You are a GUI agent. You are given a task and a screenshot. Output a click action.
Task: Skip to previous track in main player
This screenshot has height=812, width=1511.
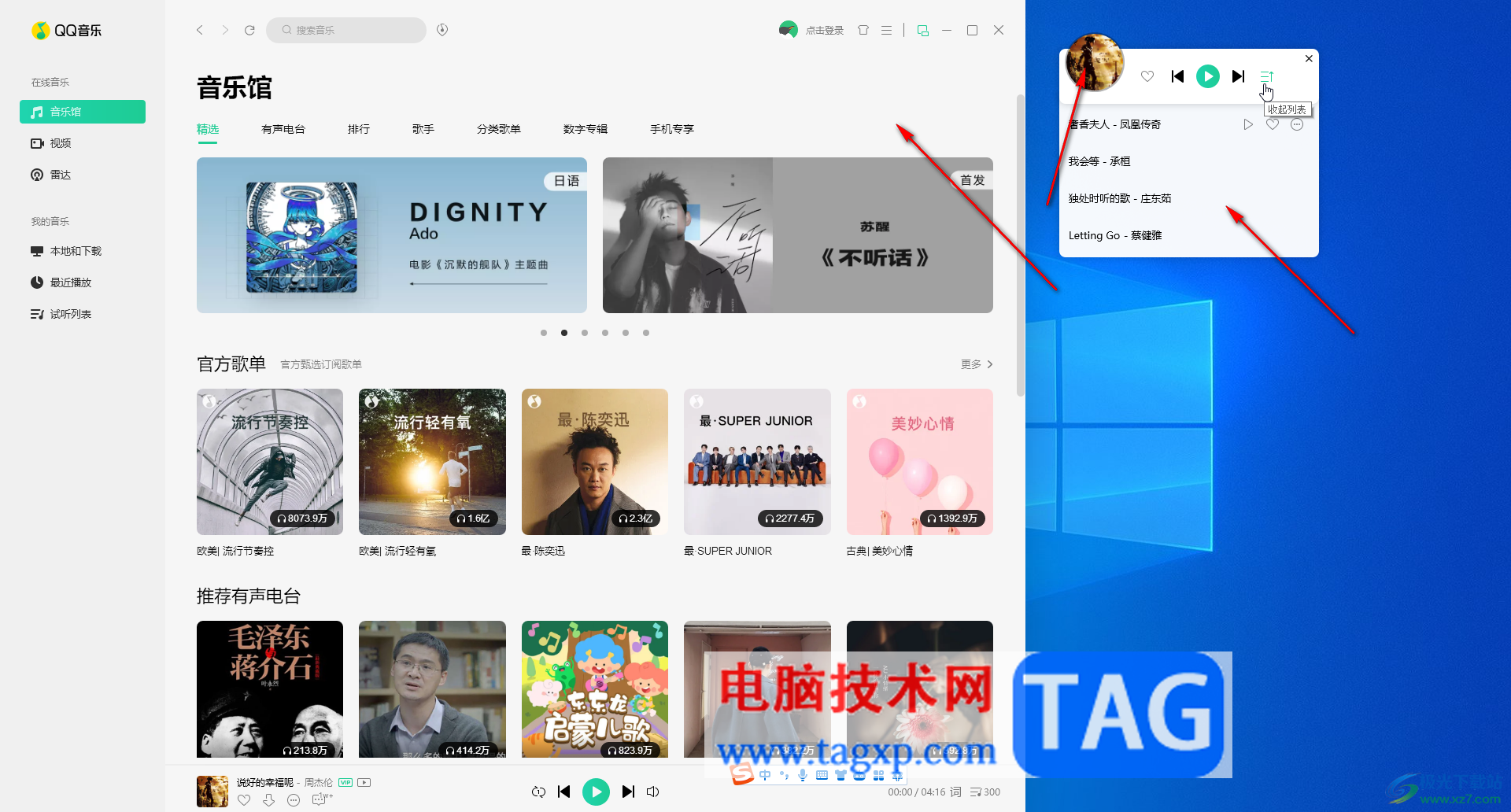(563, 792)
